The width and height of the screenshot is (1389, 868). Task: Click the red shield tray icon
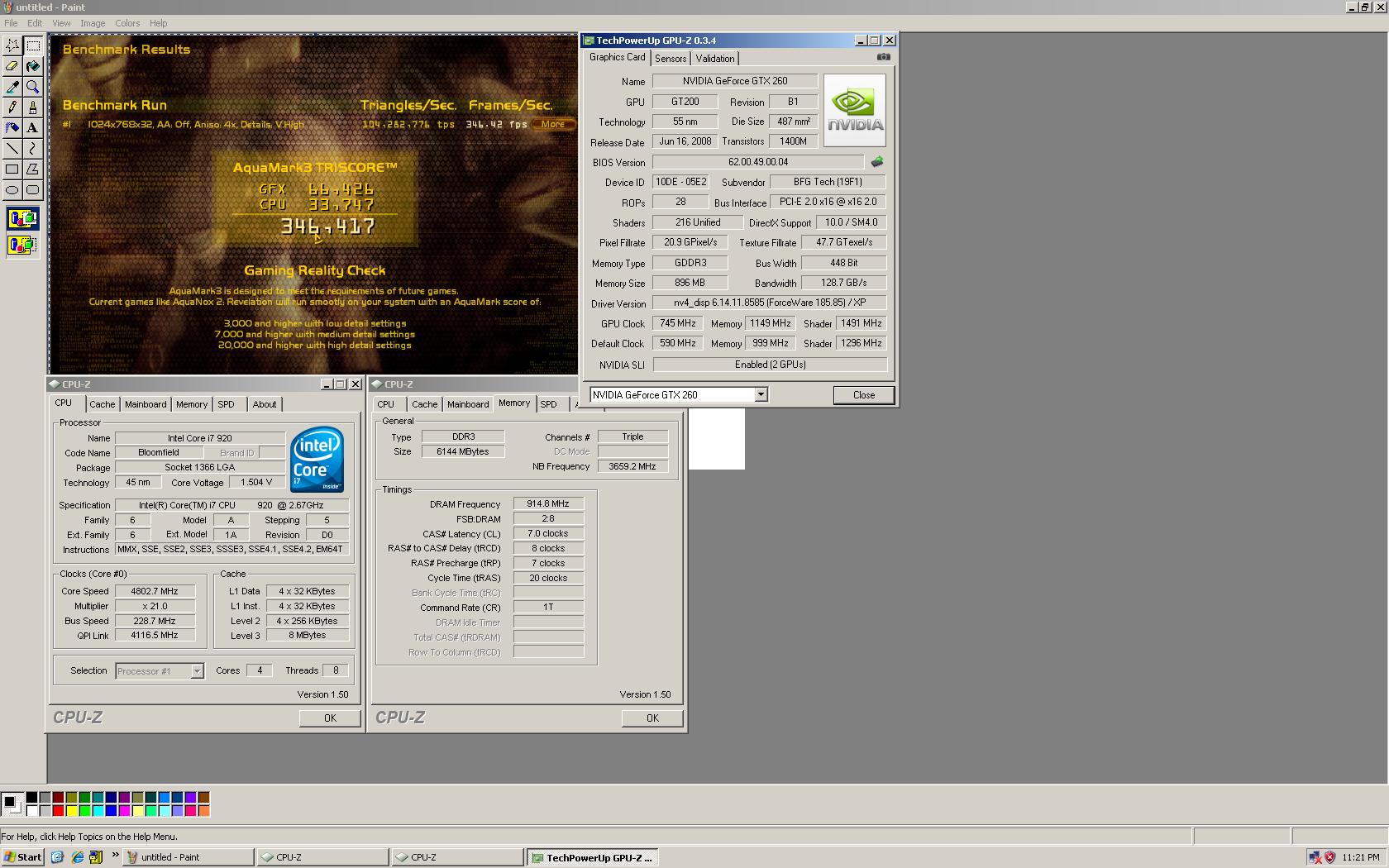click(1329, 857)
